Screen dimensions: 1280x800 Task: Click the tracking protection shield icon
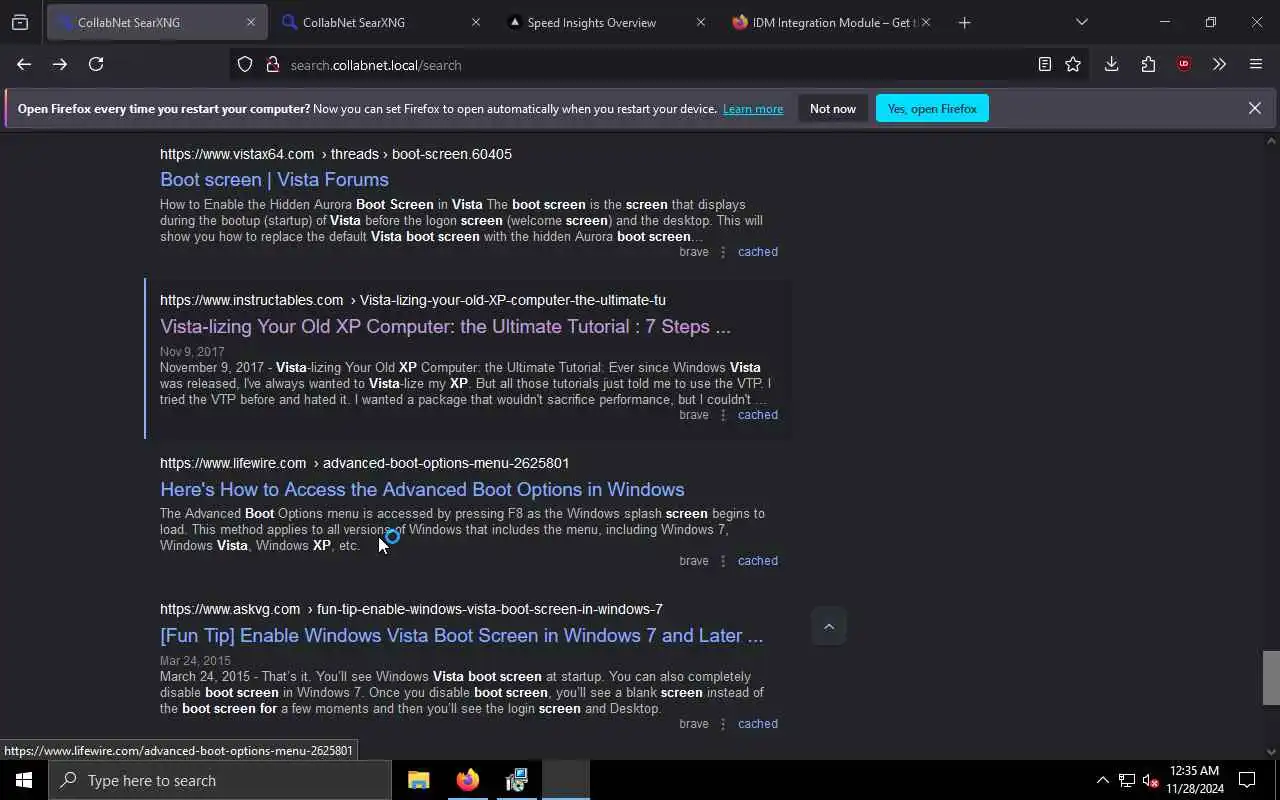click(x=245, y=64)
